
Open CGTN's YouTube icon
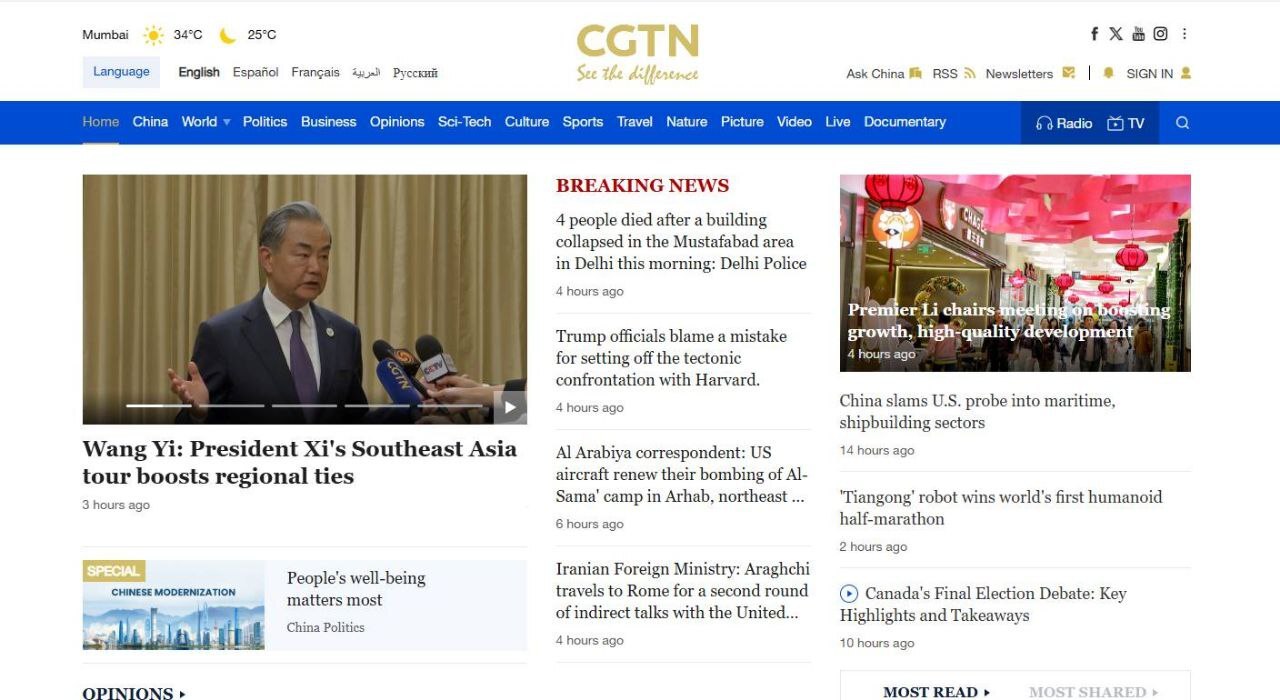pyautogui.click(x=1138, y=34)
